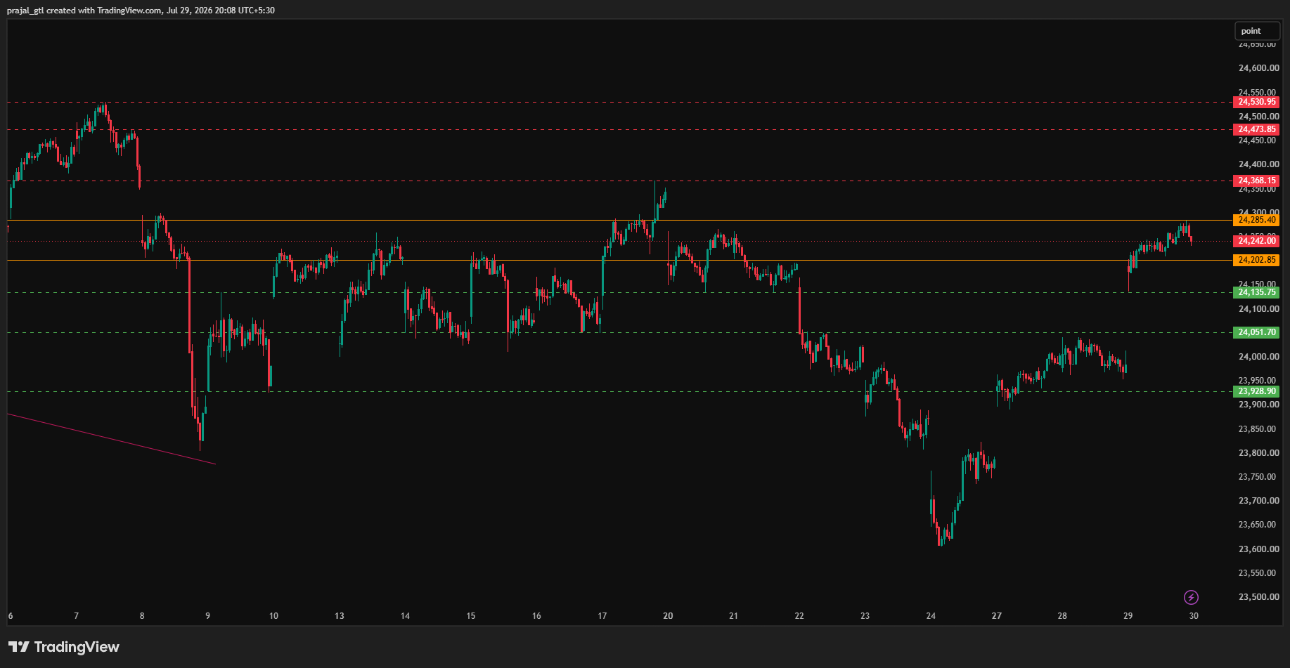The height and width of the screenshot is (668, 1290).
Task: Click the purple lightning bolt icon
Action: tap(1191, 597)
